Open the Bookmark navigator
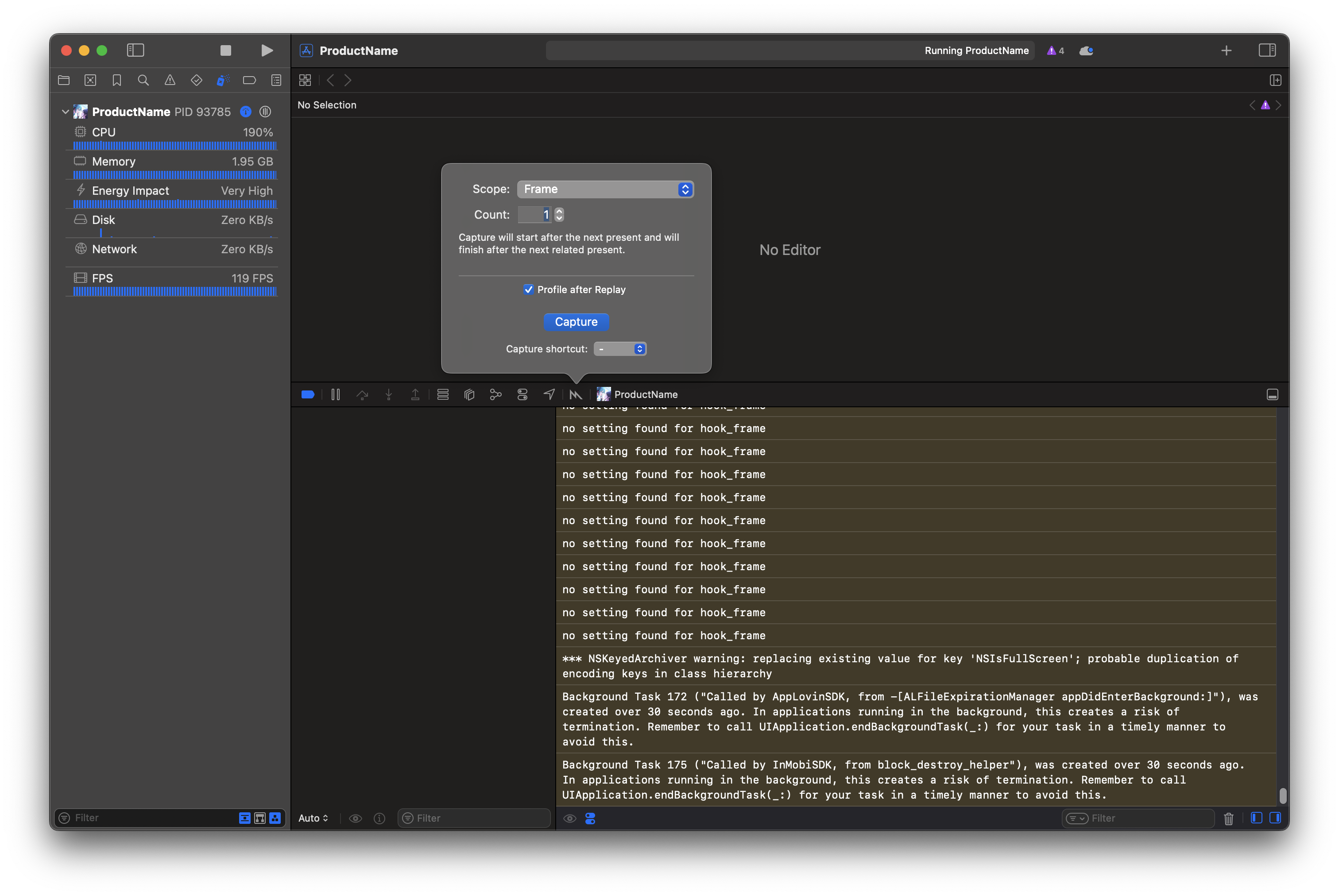Screen dimensions: 1339x896 tap(116, 80)
